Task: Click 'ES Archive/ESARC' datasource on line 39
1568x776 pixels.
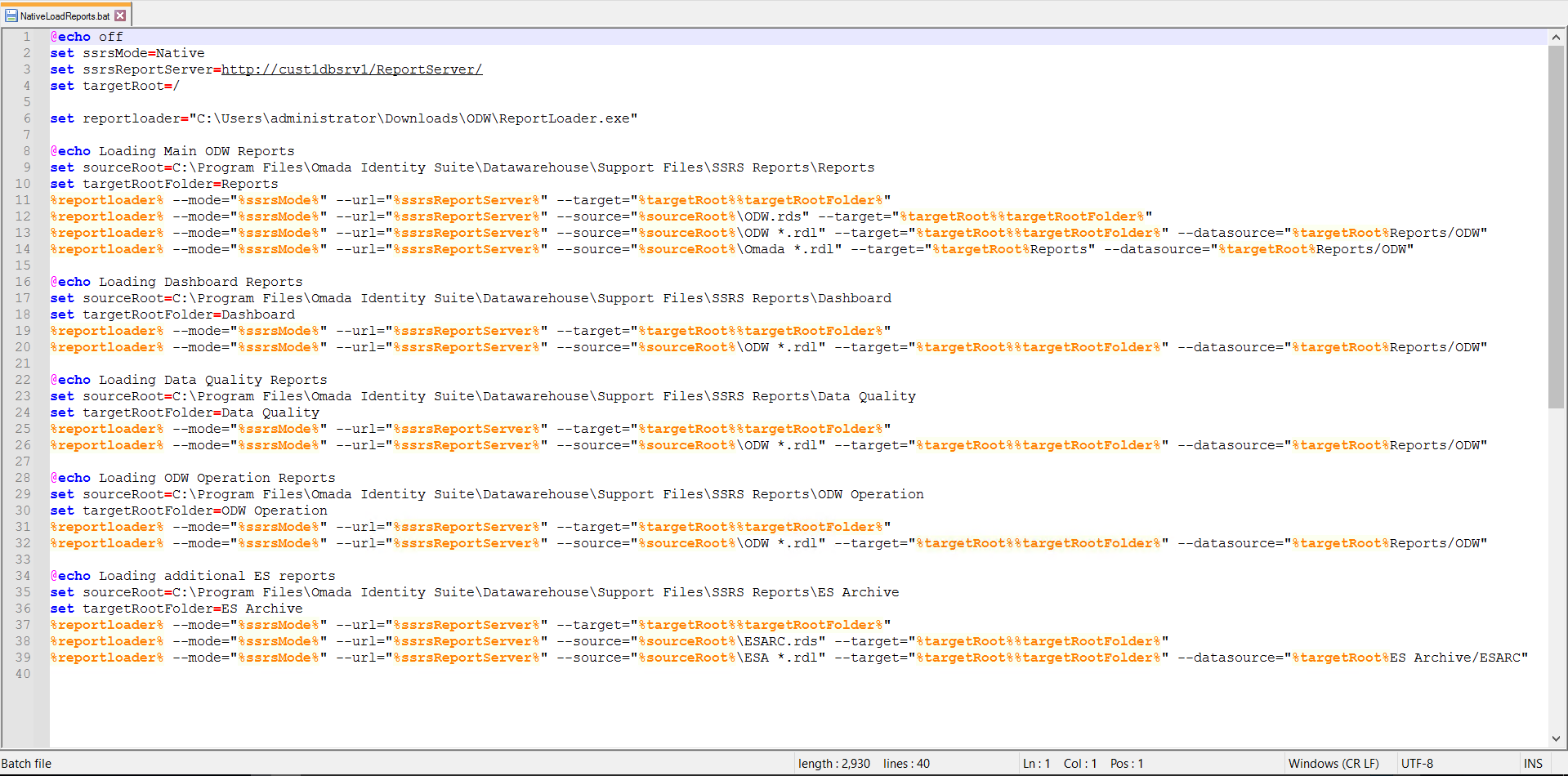Action: (1455, 658)
